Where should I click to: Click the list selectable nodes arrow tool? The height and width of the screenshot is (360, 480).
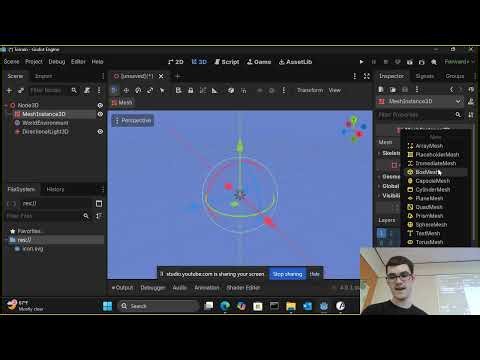162,90
